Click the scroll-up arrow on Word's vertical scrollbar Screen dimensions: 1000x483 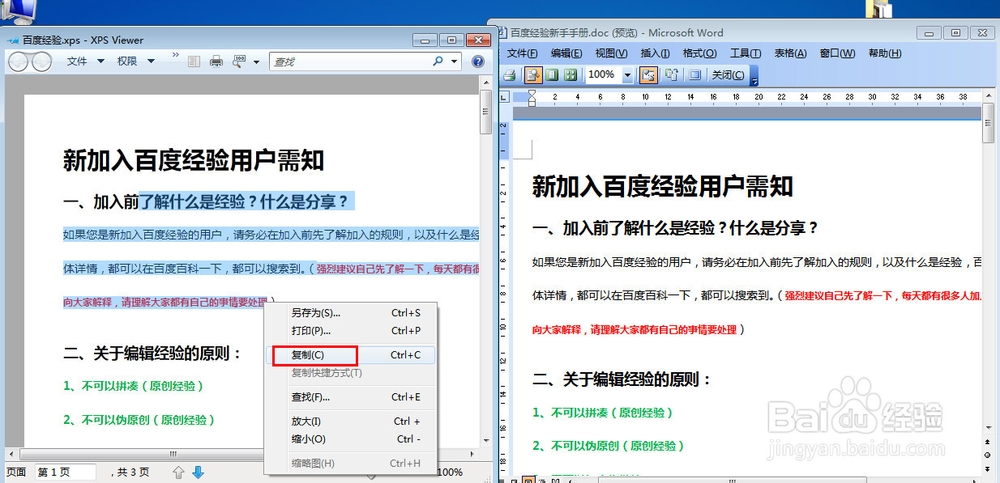click(x=989, y=97)
